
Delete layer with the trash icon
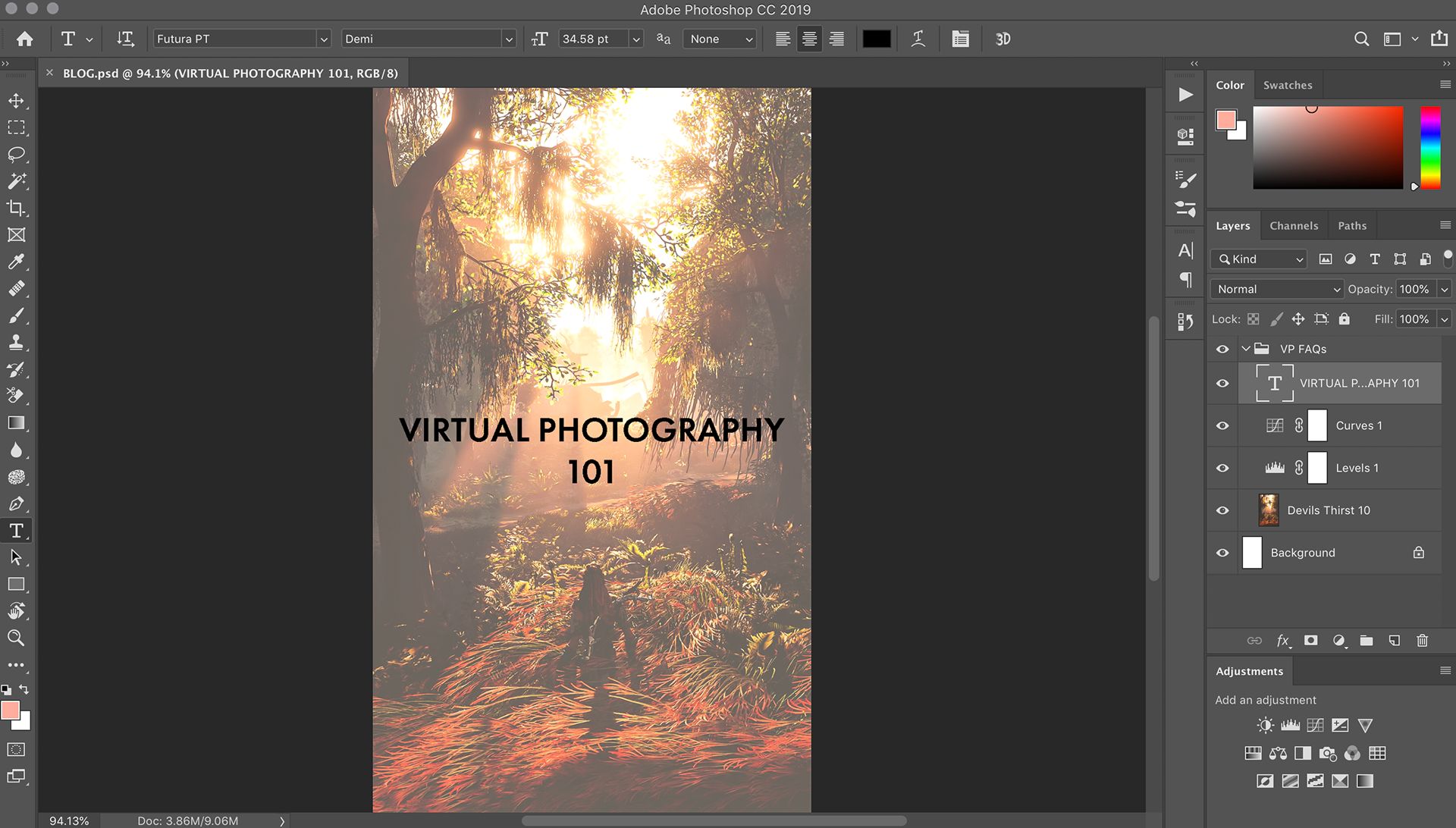click(1422, 641)
